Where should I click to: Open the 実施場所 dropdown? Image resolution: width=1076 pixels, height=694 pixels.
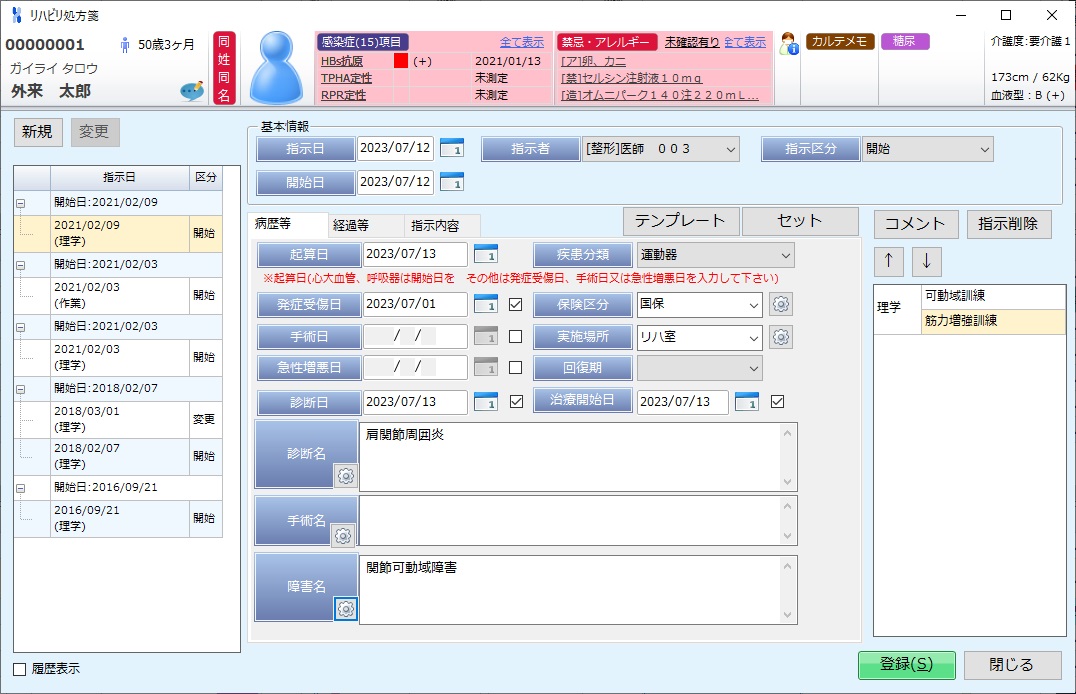point(699,338)
